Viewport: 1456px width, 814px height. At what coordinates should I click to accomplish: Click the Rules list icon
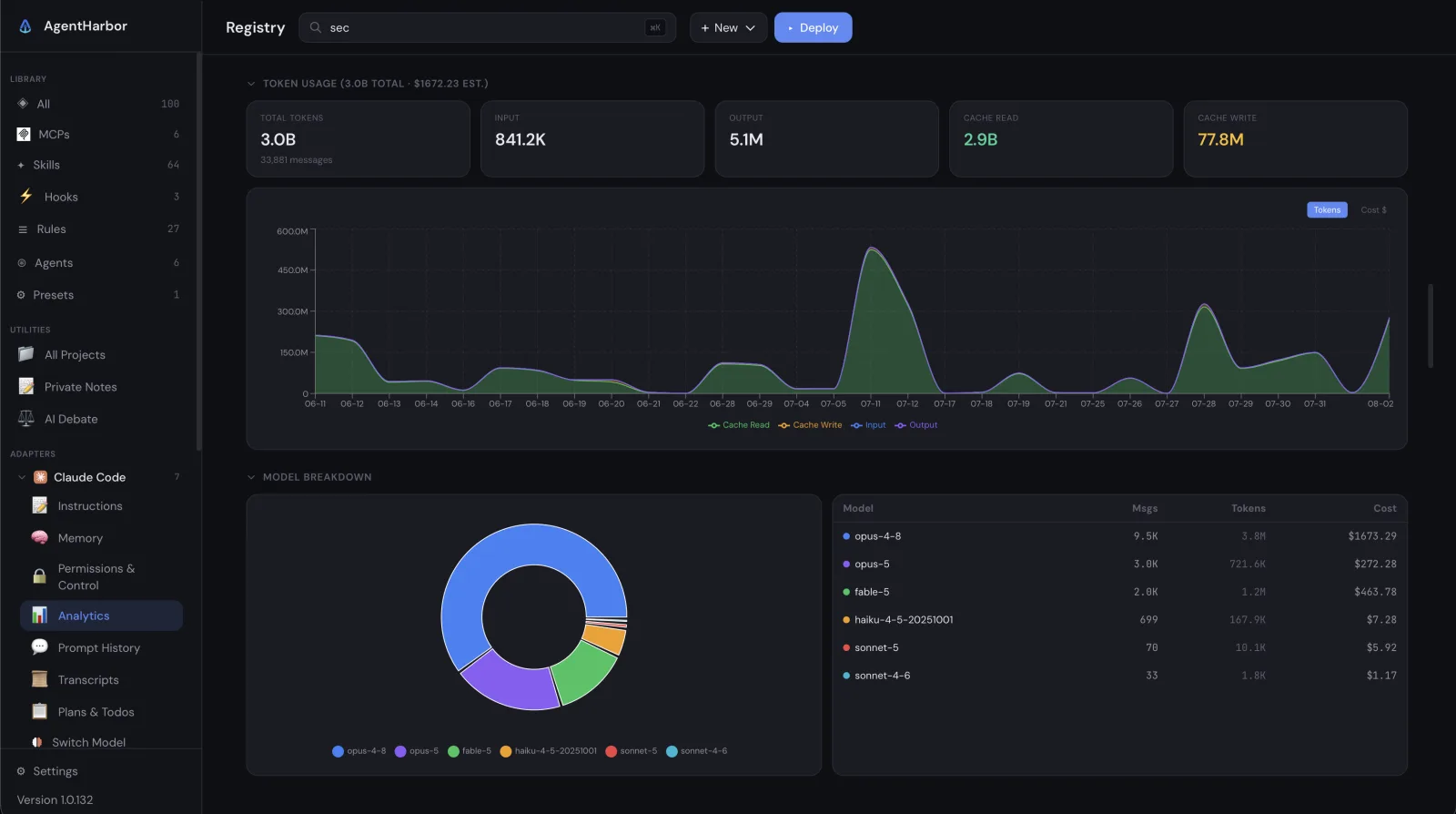(x=23, y=229)
